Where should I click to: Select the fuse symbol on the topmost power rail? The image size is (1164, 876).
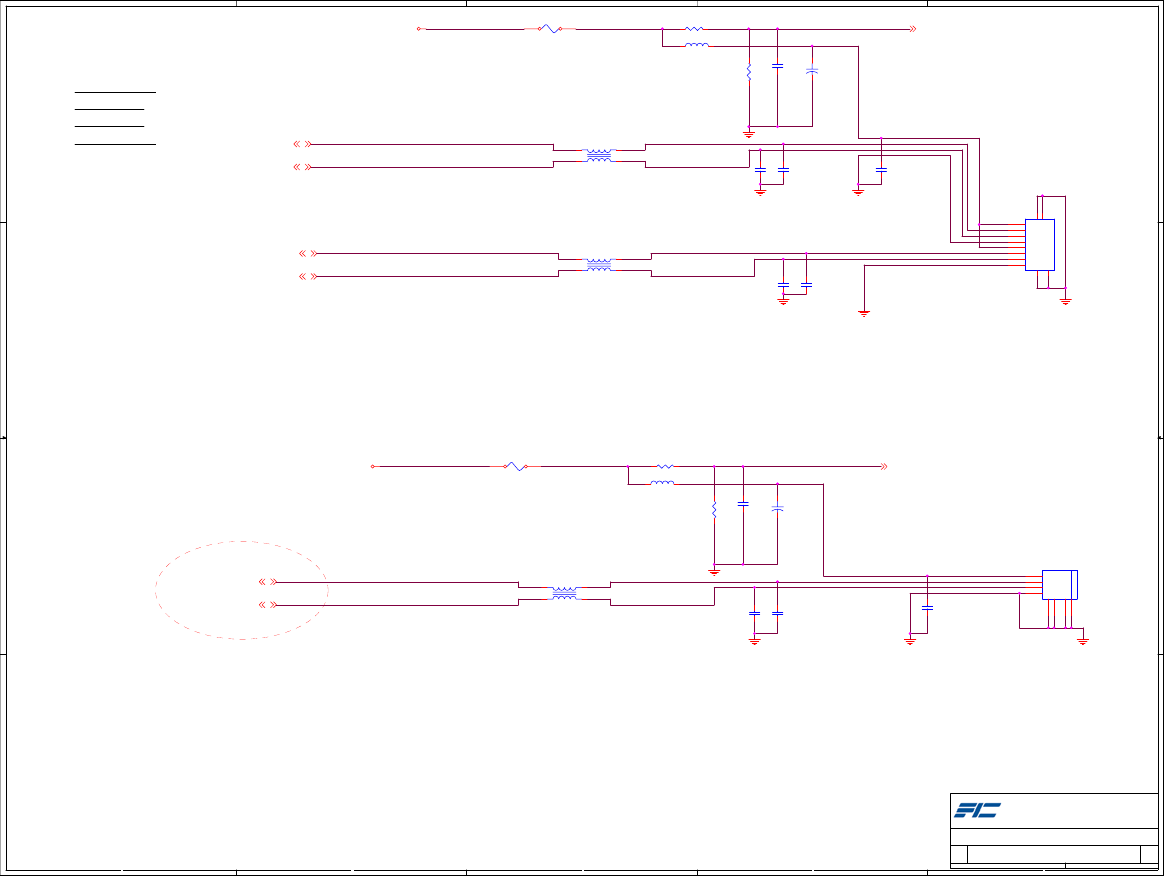click(550, 29)
